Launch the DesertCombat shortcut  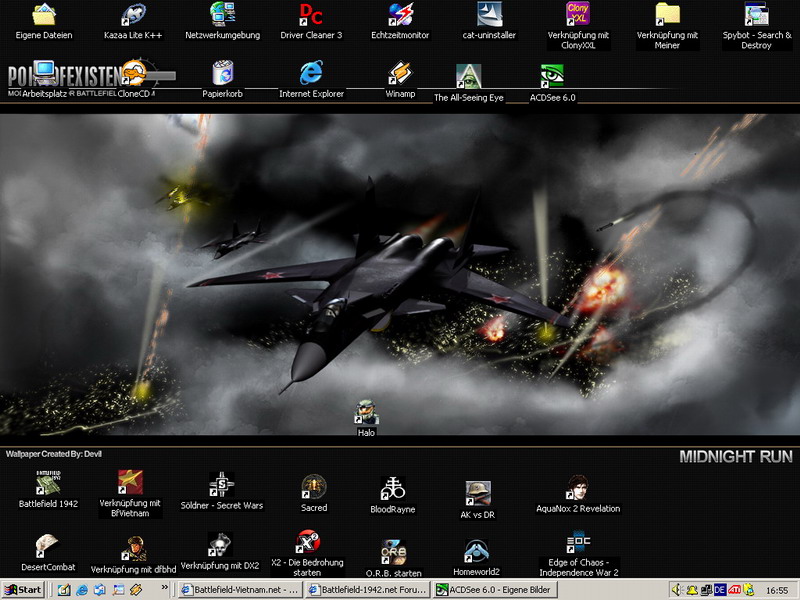point(47,546)
